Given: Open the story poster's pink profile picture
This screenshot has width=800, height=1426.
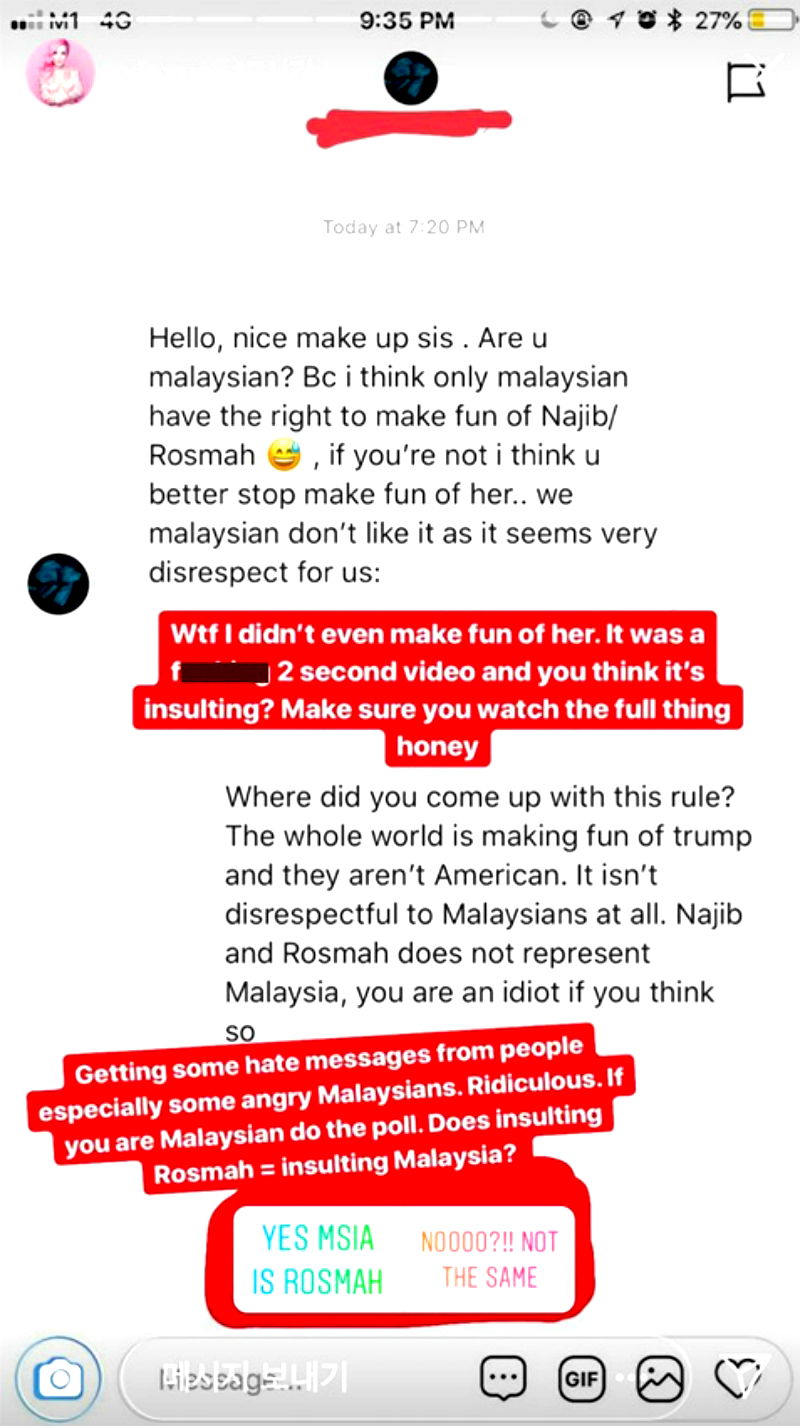Looking at the screenshot, I should pyautogui.click(x=60, y=74).
